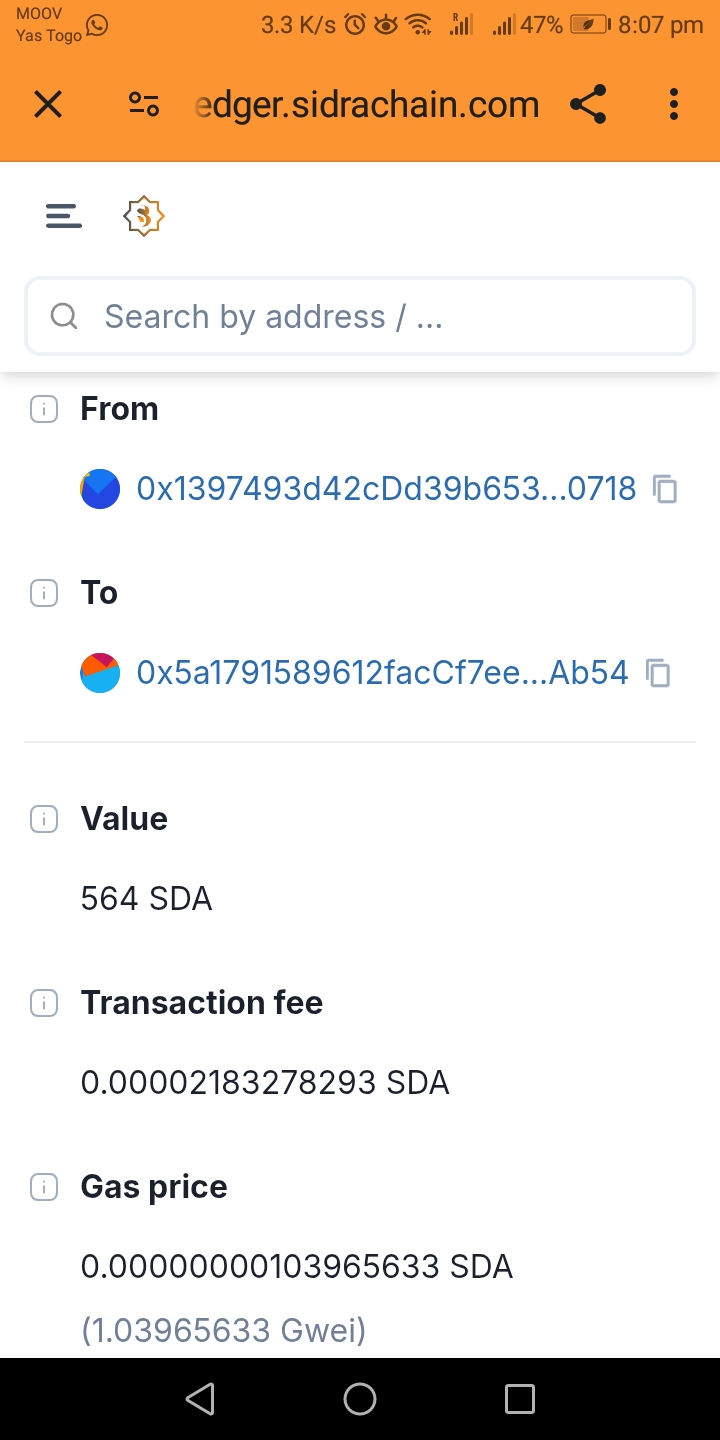Copy the To address
This screenshot has height=1440, width=720.
click(x=658, y=673)
